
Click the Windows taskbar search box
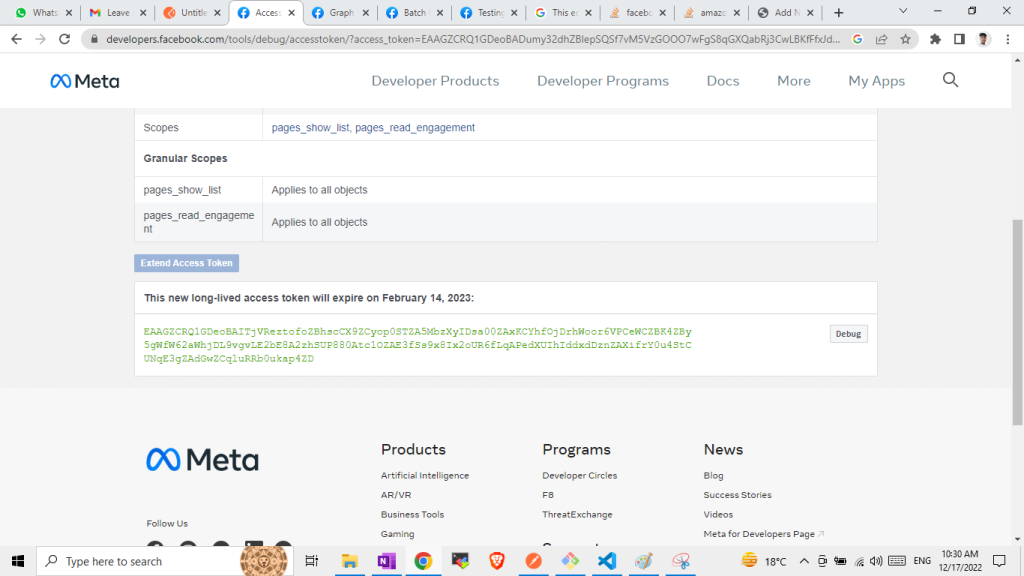pos(140,561)
